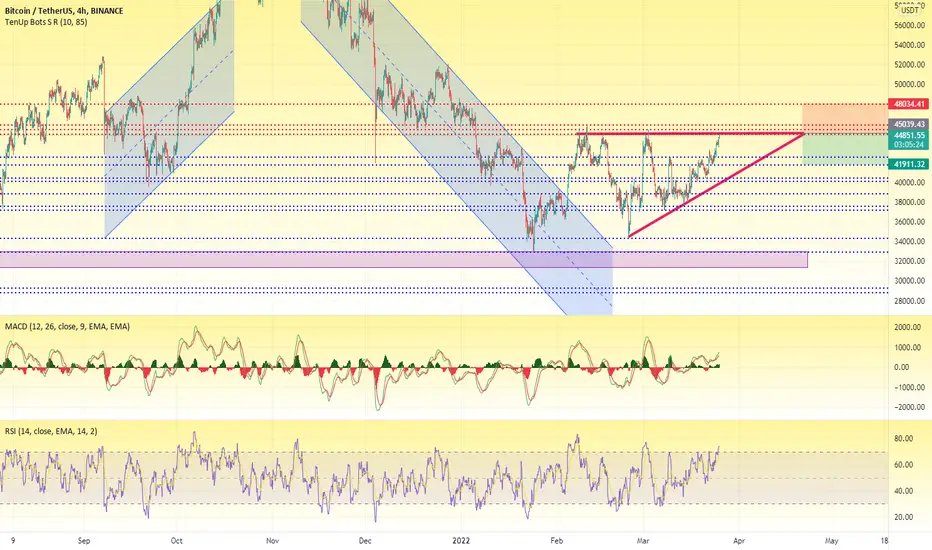Click the Oct label on time axis
932x550 pixels.
click(177, 540)
